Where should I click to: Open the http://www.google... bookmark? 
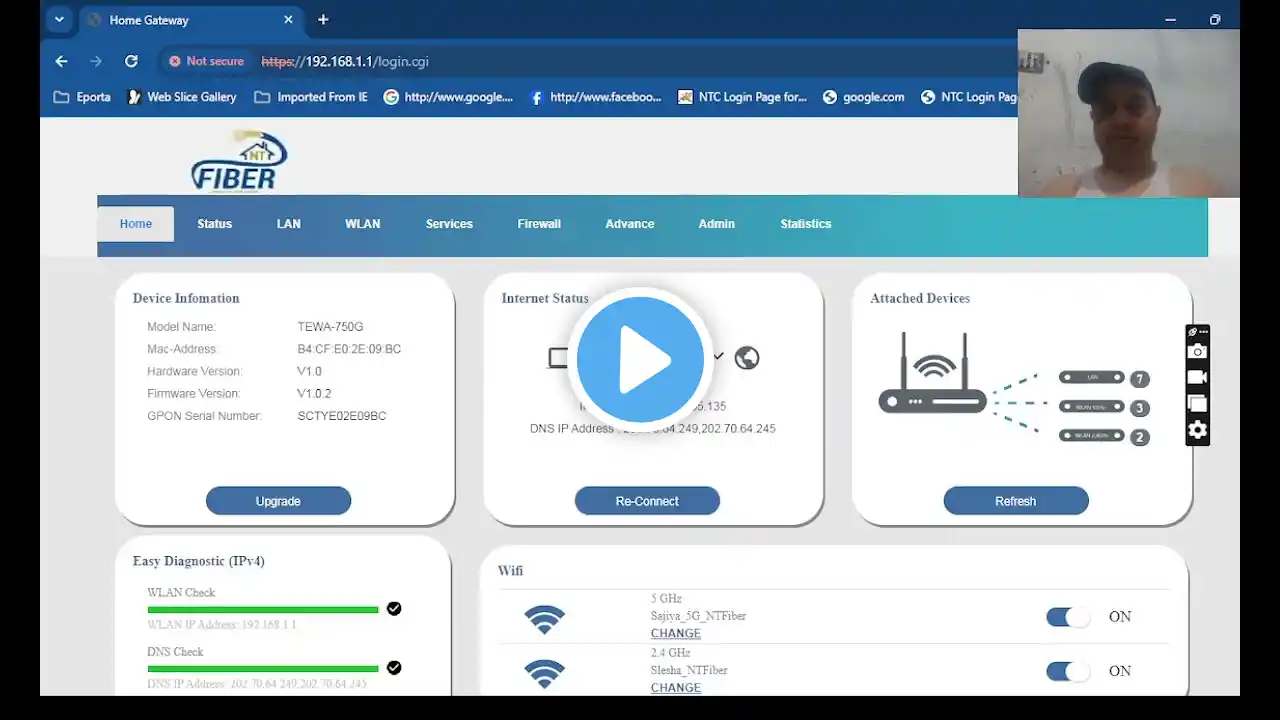click(448, 97)
